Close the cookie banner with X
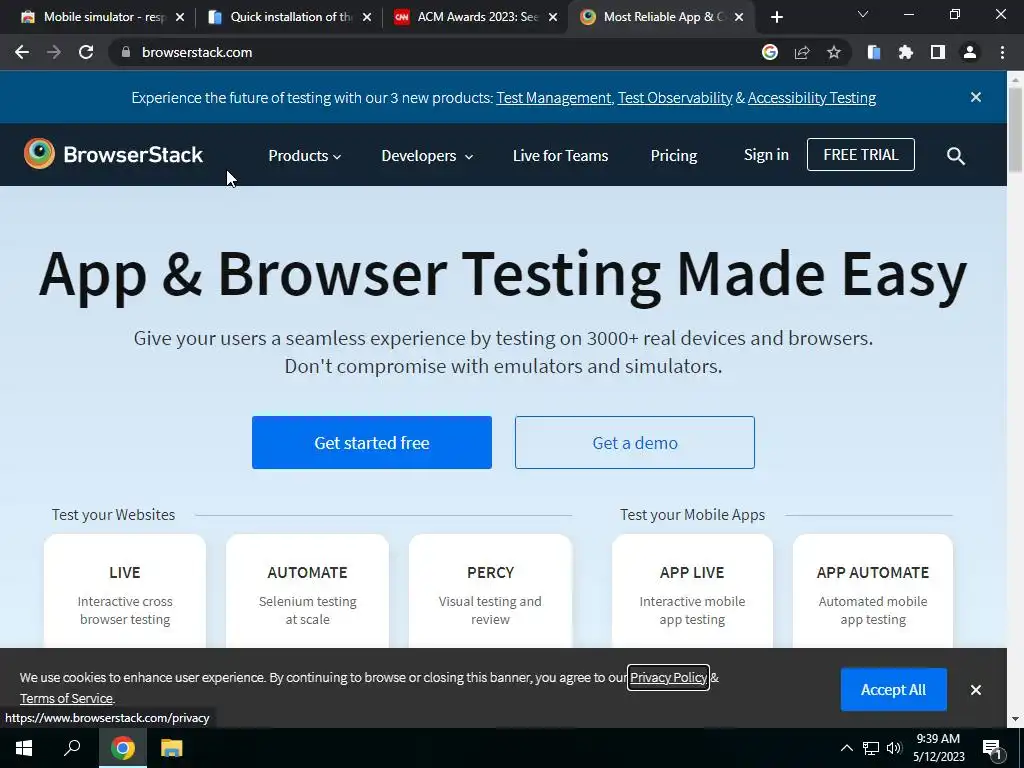 coord(976,690)
